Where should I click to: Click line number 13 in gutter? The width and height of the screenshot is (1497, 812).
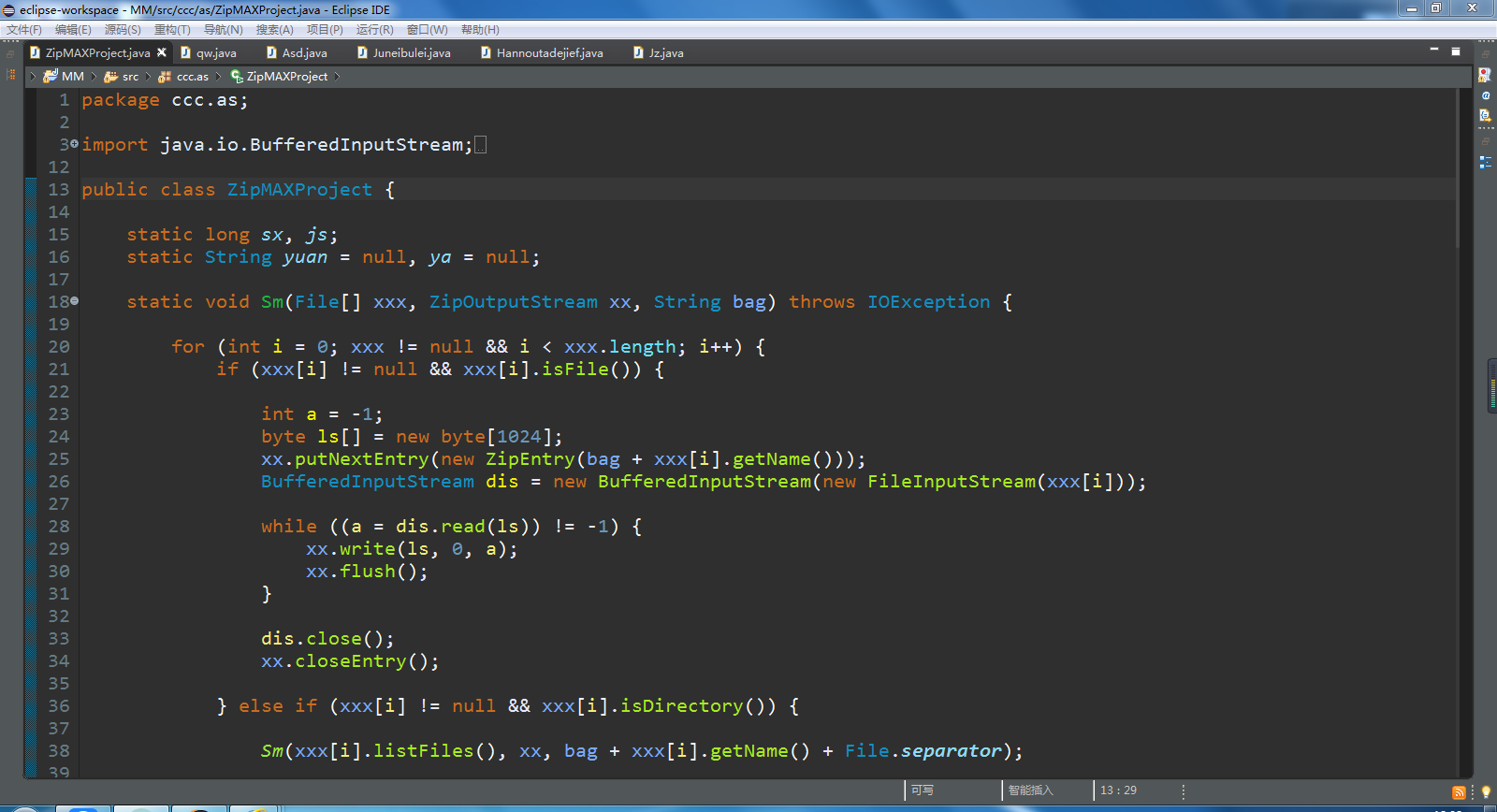[x=58, y=189]
